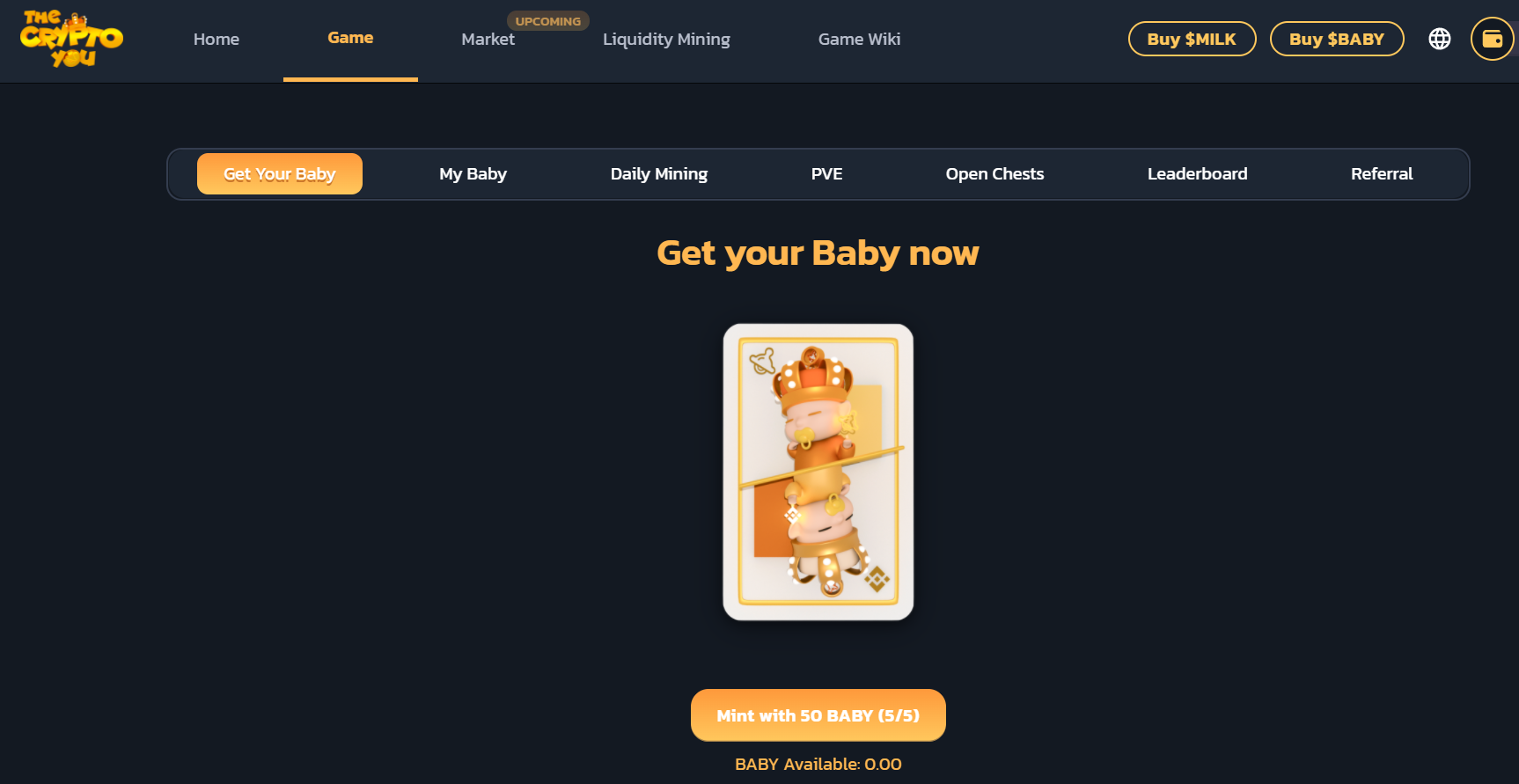Screen dimensions: 1519x784
Task: Click the wallet connect icon
Action: point(1493,39)
